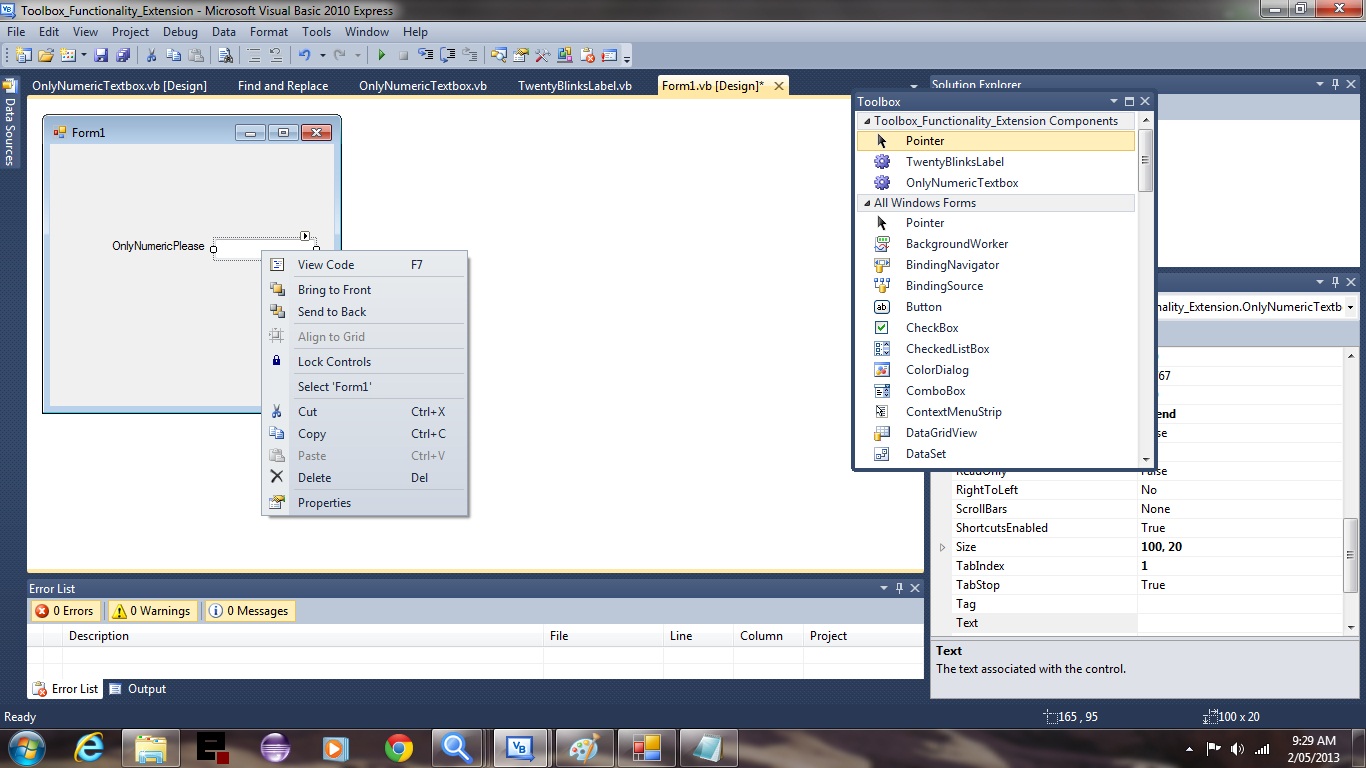Enable the 0 Messages filter
1366x768 pixels.
coord(249,610)
